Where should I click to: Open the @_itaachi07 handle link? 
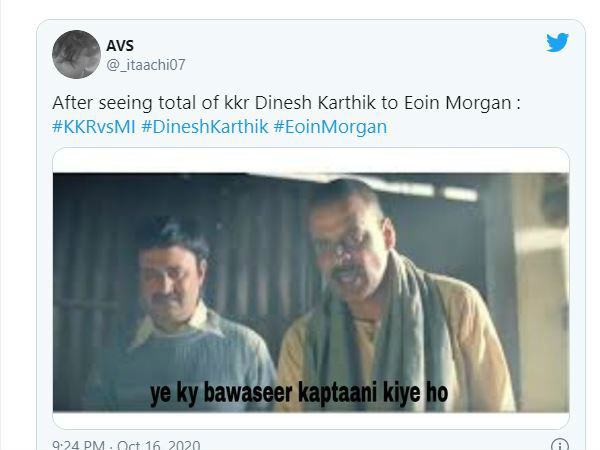(146, 65)
